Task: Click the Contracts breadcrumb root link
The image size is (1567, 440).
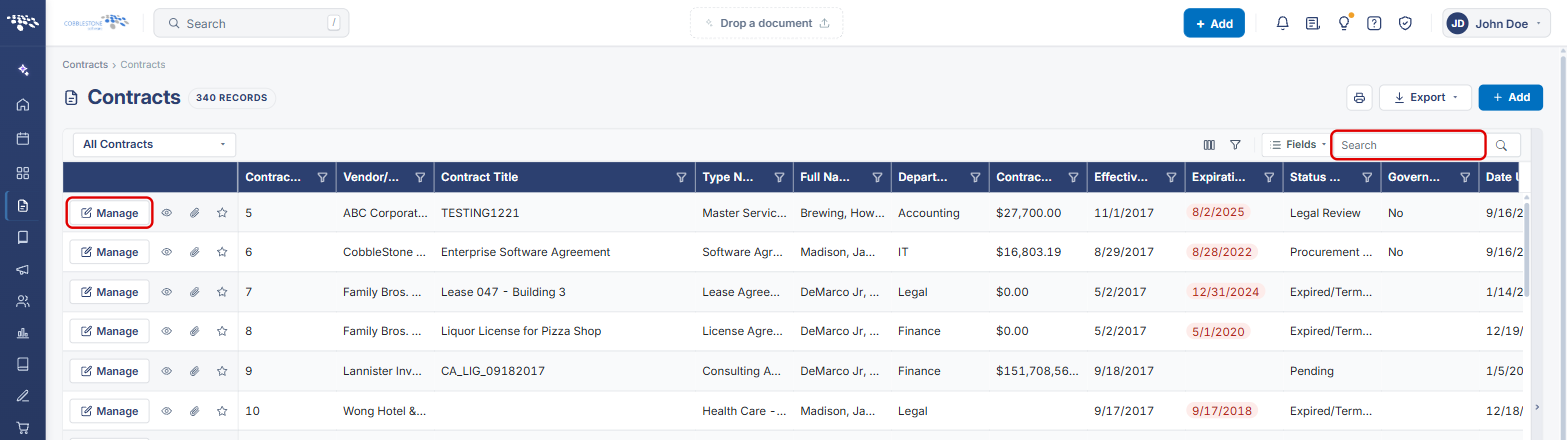Action: (85, 64)
